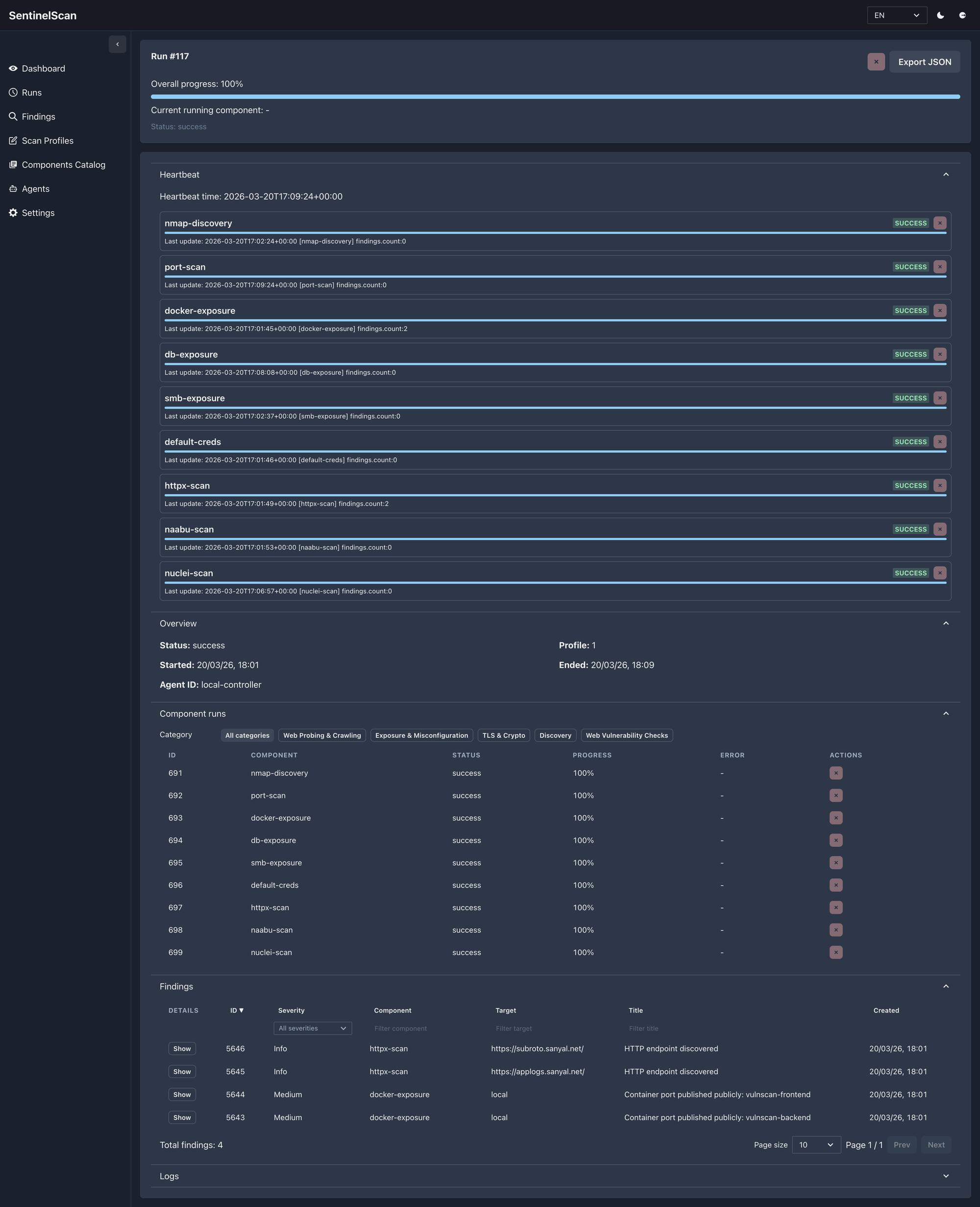Open Settings via the gear icon
The height and width of the screenshot is (1207, 980).
point(38,212)
